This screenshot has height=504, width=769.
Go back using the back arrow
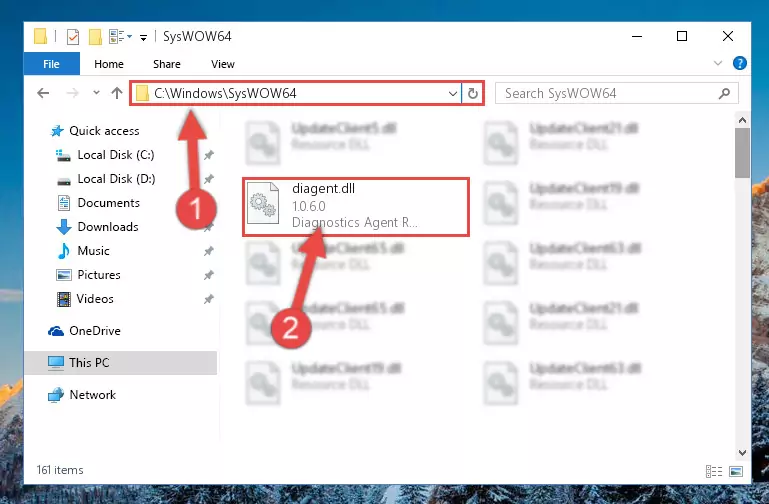click(43, 93)
